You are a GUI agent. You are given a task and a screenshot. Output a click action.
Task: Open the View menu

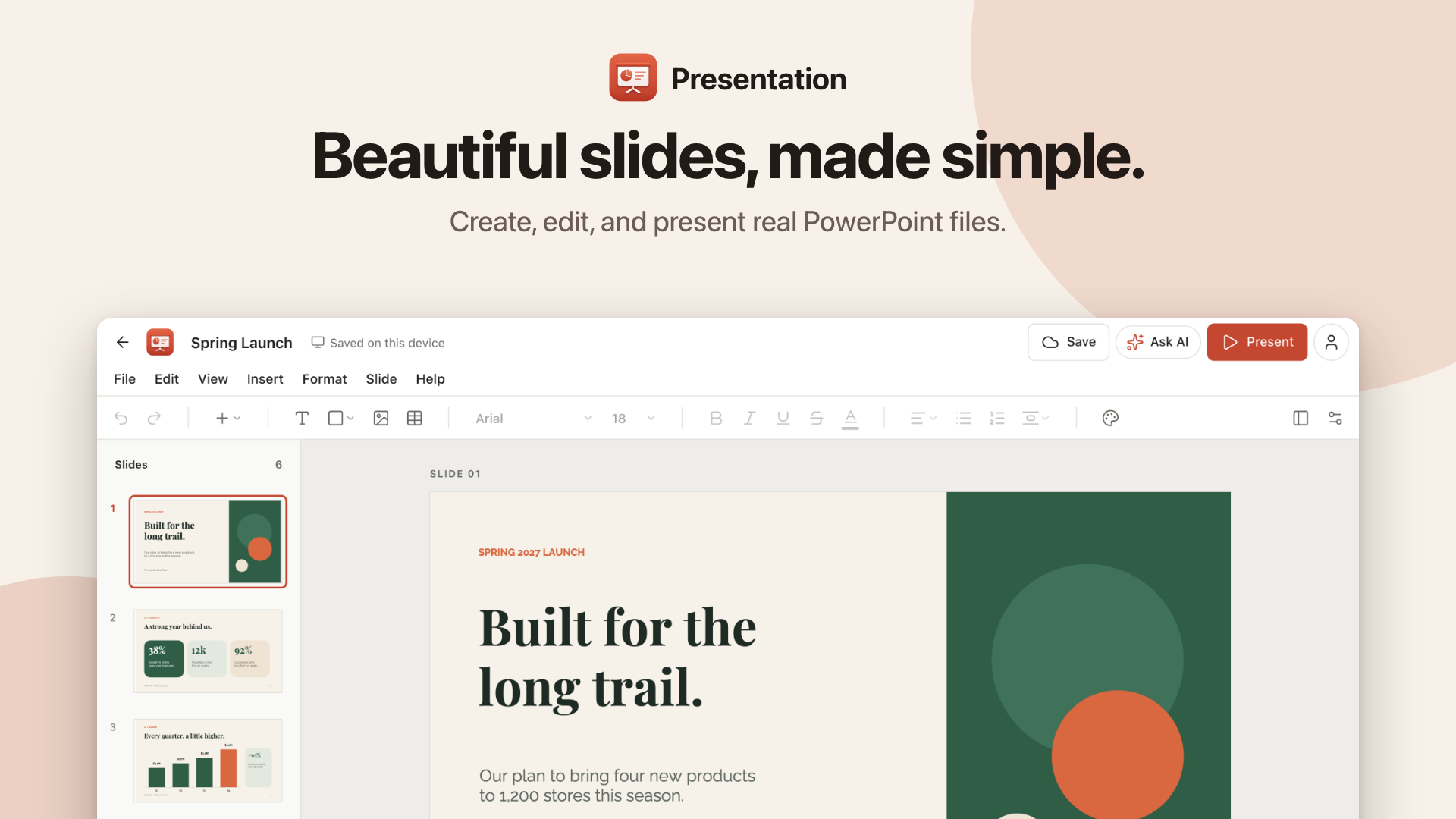(213, 378)
